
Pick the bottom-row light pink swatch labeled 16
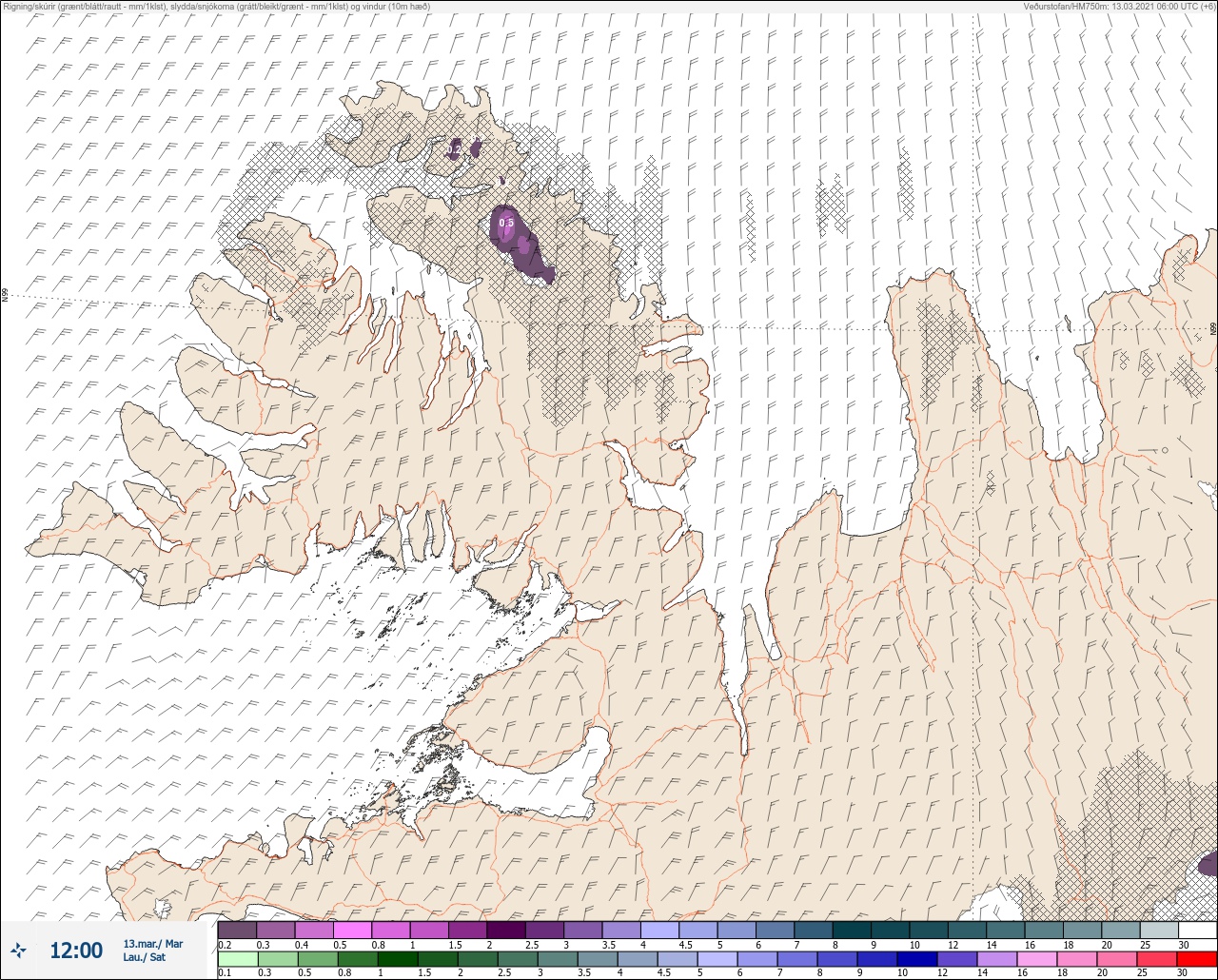pyautogui.click(x=1037, y=957)
